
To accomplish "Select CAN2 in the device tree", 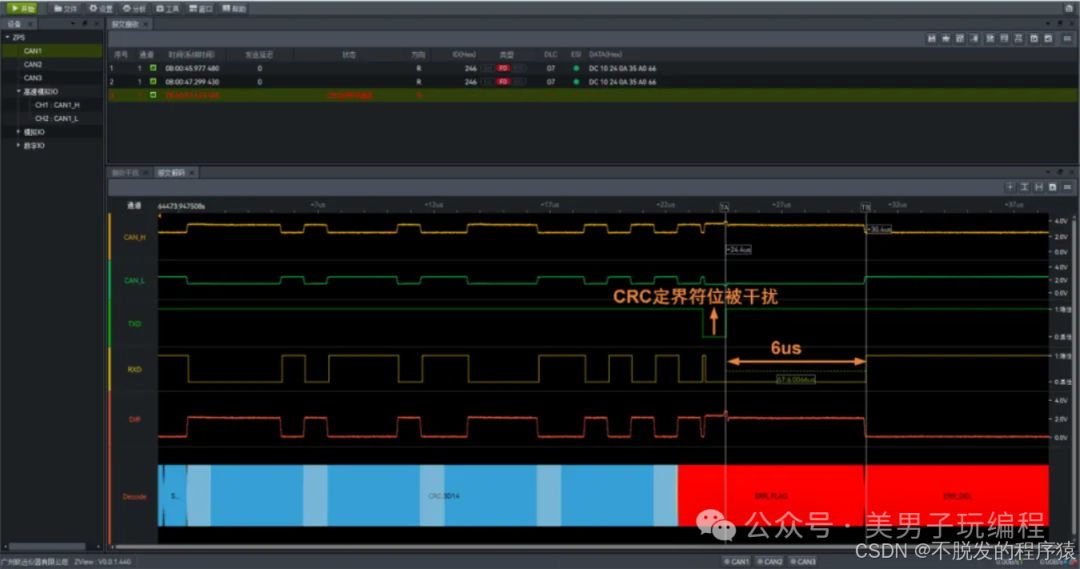I will click(x=32, y=64).
